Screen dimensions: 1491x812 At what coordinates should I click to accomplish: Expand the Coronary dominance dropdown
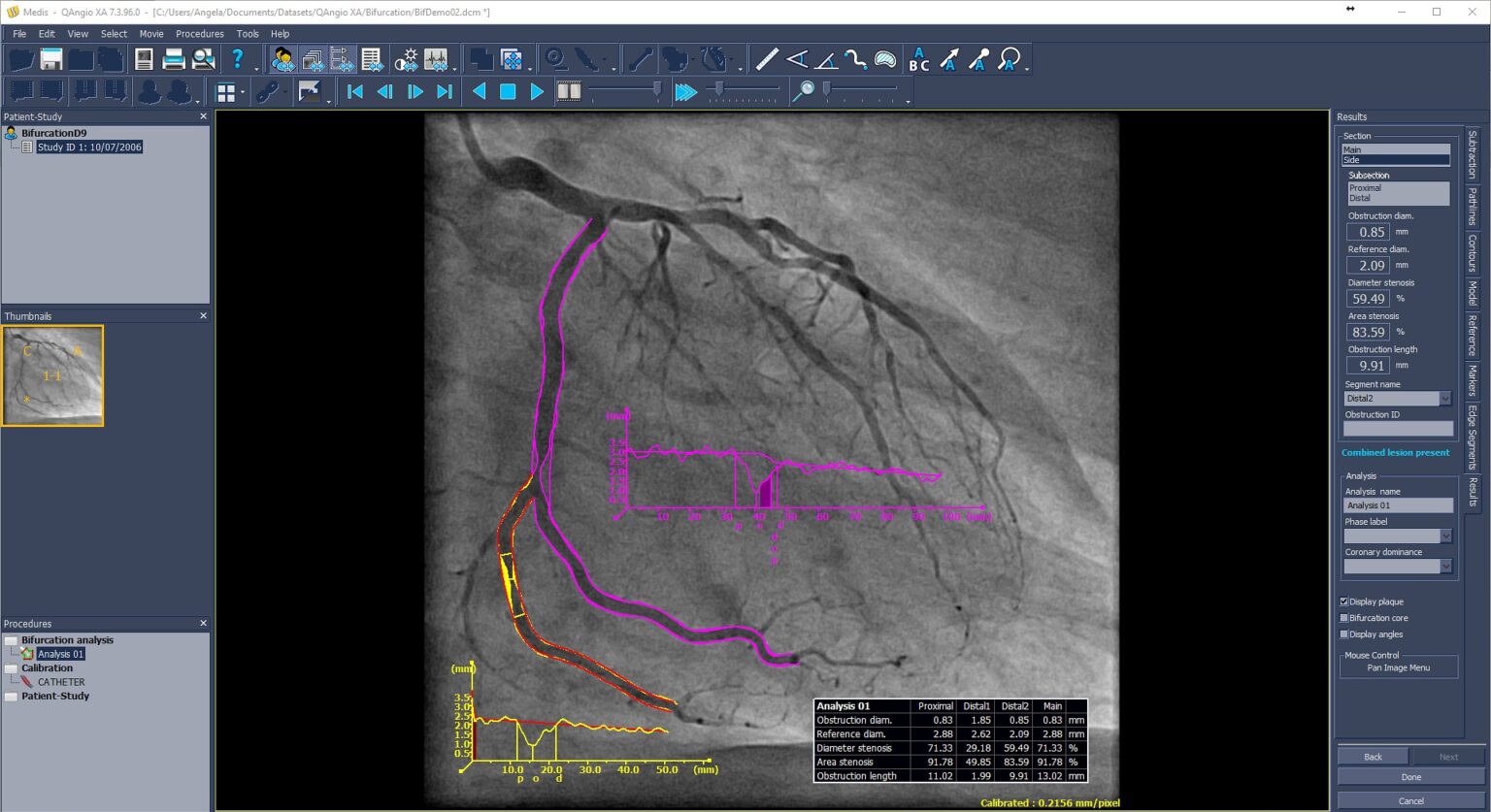tap(1444, 567)
